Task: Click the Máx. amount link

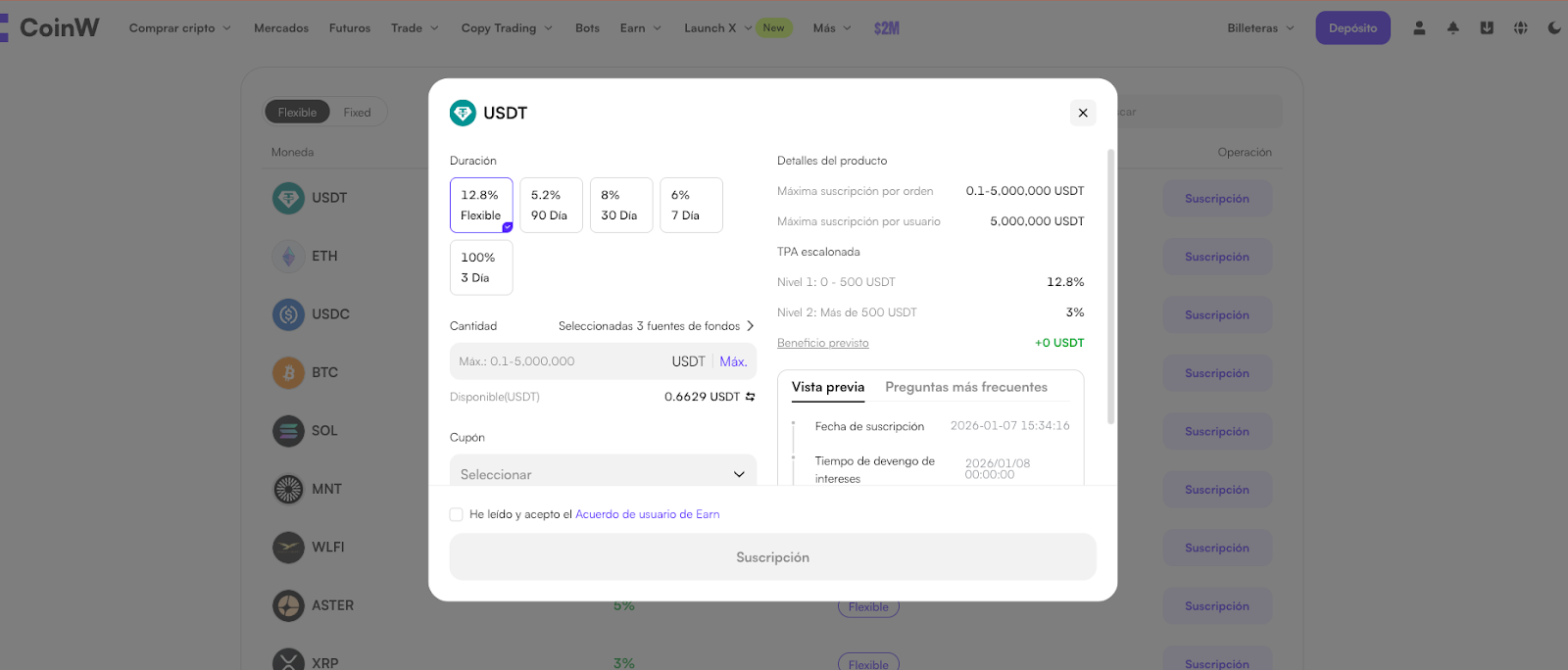Action: (733, 361)
